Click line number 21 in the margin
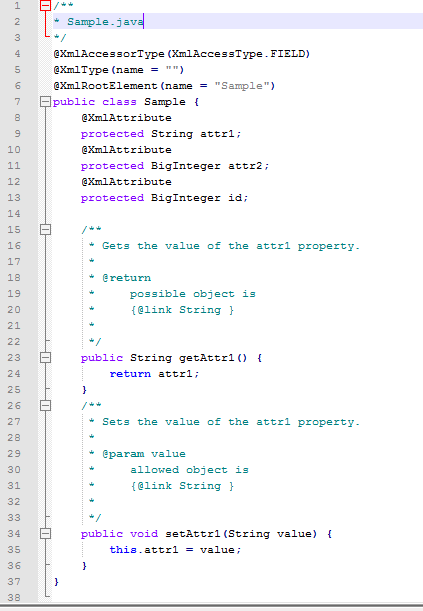Image resolution: width=423 pixels, height=611 pixels. (14, 325)
